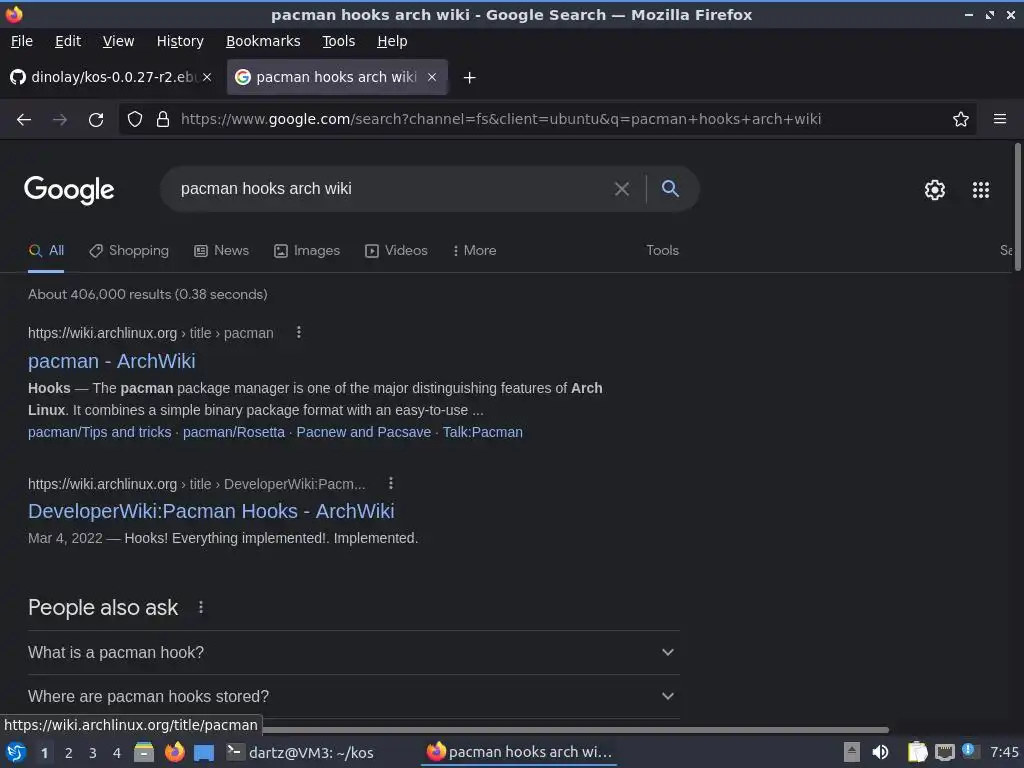
Task: Select the Videos results tab
Action: [x=396, y=251]
